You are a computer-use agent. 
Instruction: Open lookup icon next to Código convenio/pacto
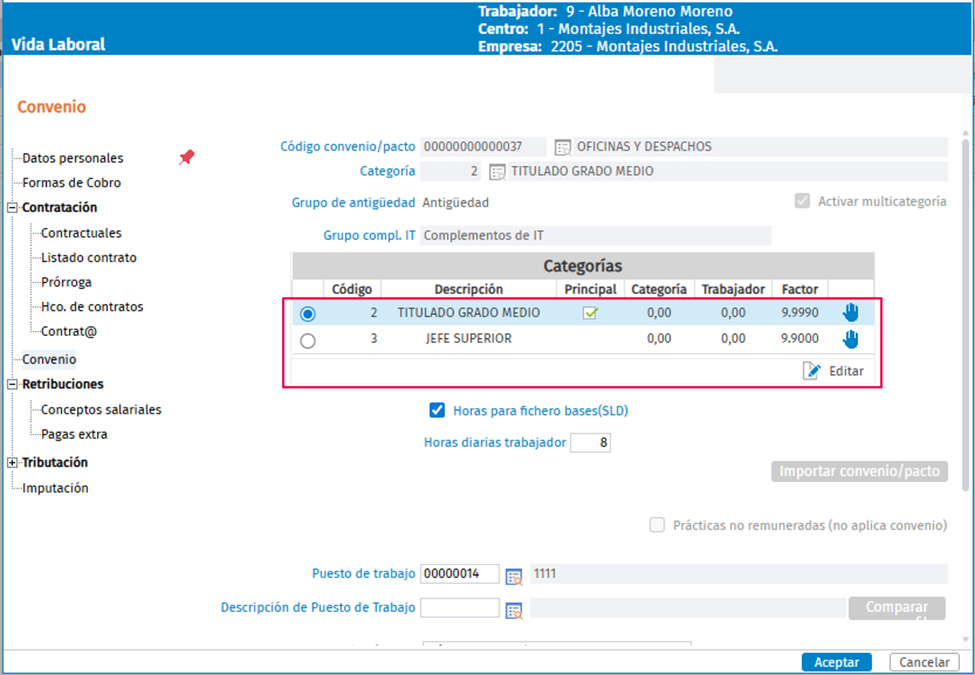tap(563, 147)
